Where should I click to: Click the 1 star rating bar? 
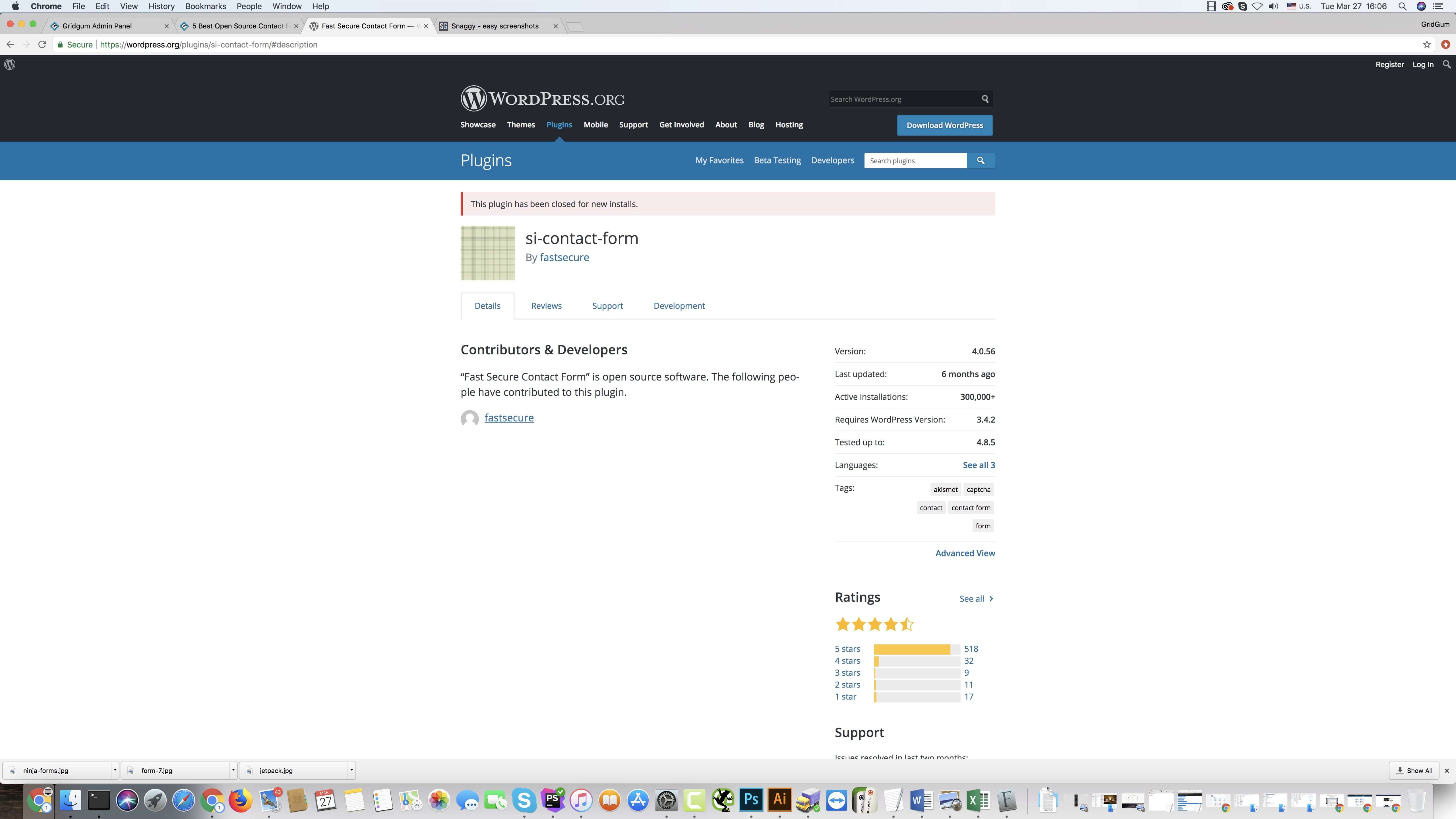point(916,697)
